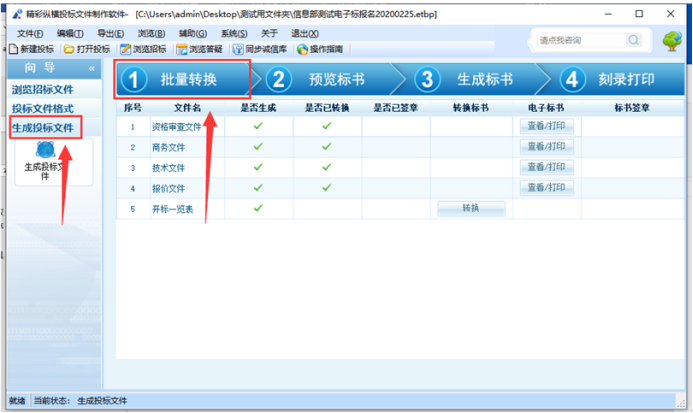This screenshot has width=693, height=413.
Task: Click the 是否生成 column header
Action: pyautogui.click(x=259, y=108)
